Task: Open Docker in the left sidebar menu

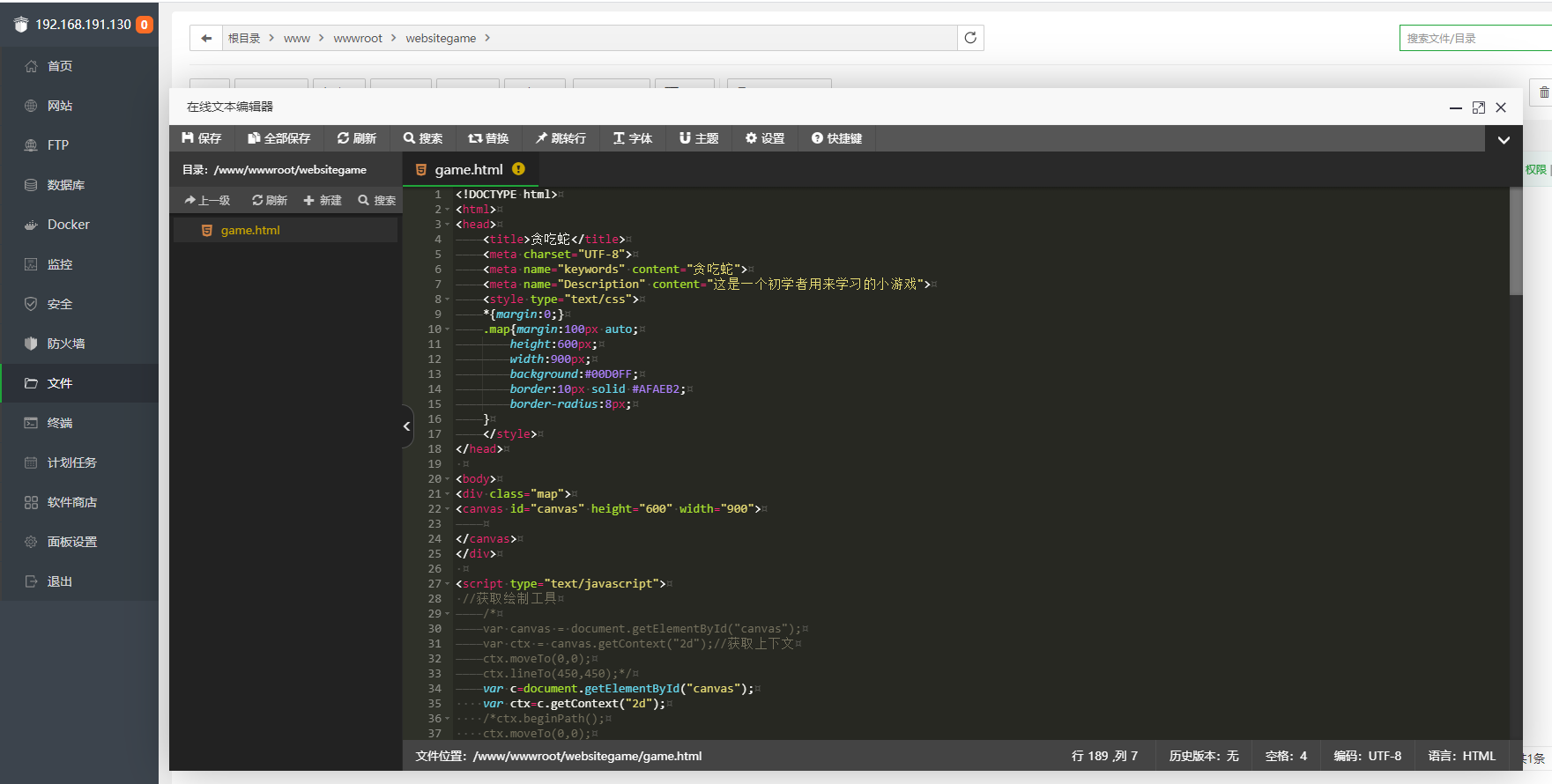Action: (68, 225)
